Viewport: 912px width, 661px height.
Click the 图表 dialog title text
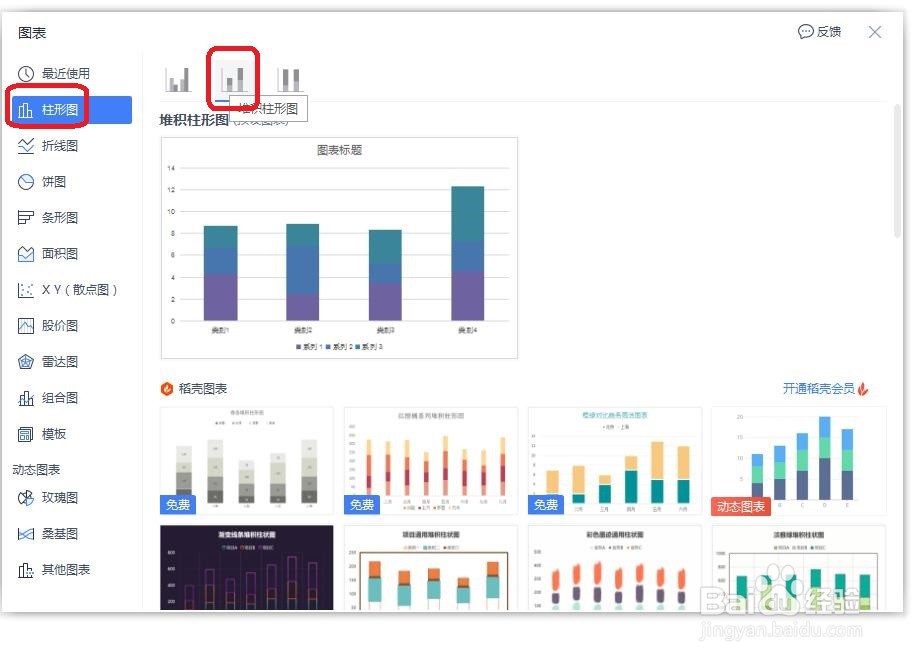pyautogui.click(x=32, y=33)
